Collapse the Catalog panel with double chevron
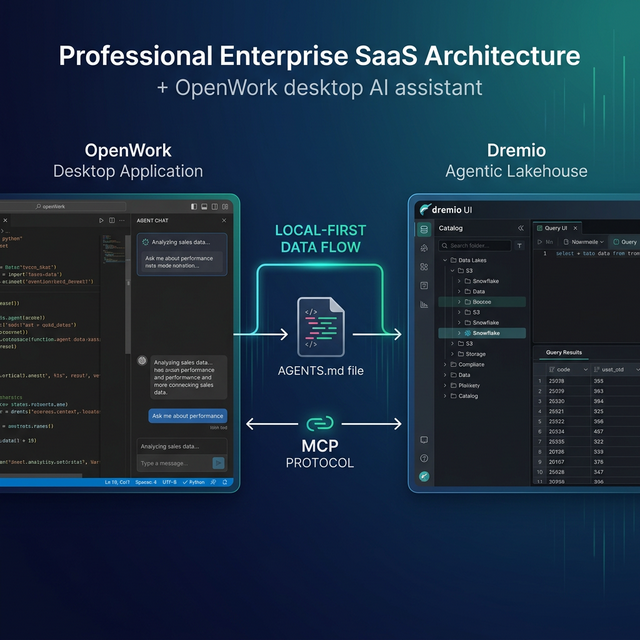This screenshot has height=640, width=640. point(520,228)
